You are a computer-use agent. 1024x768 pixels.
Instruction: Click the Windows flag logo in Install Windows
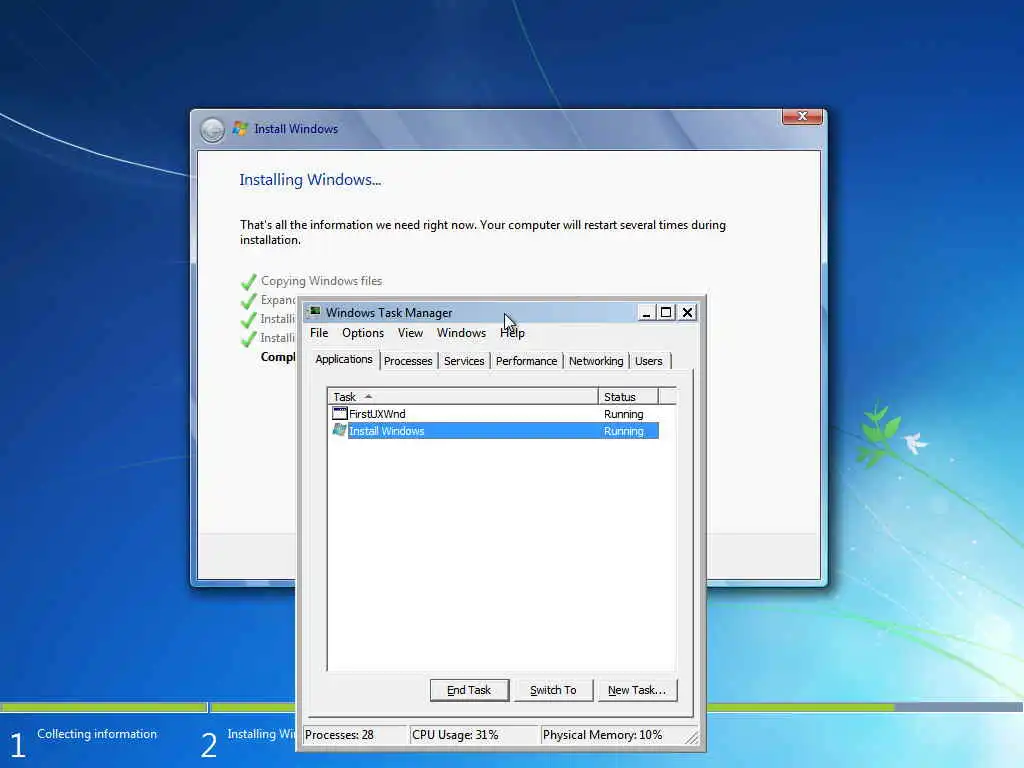240,129
